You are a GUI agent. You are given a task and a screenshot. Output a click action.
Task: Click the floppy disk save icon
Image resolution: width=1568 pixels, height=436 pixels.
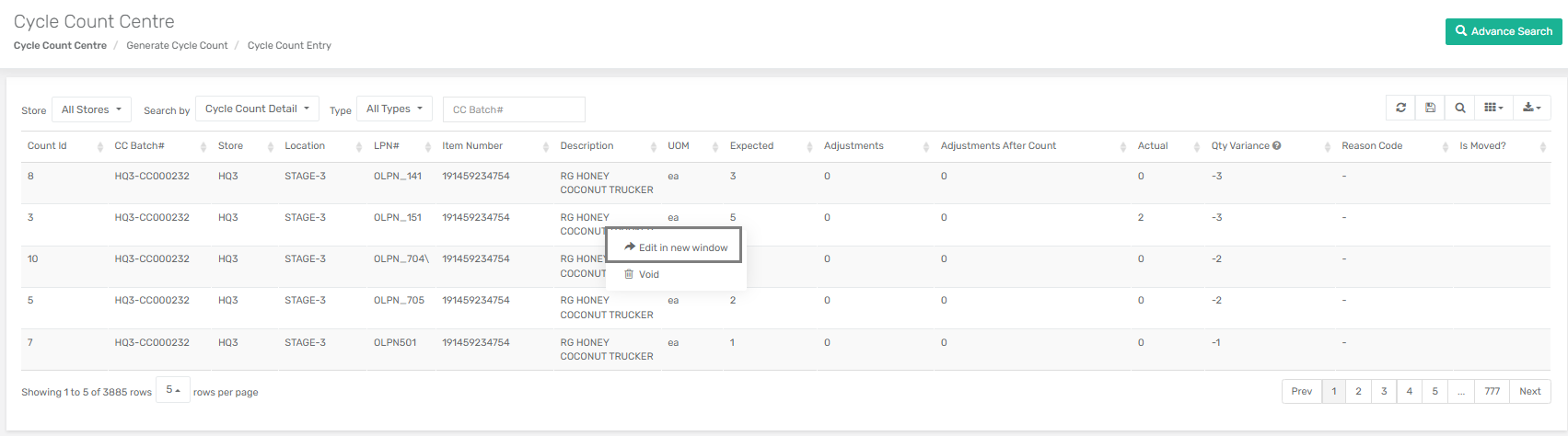point(1430,108)
